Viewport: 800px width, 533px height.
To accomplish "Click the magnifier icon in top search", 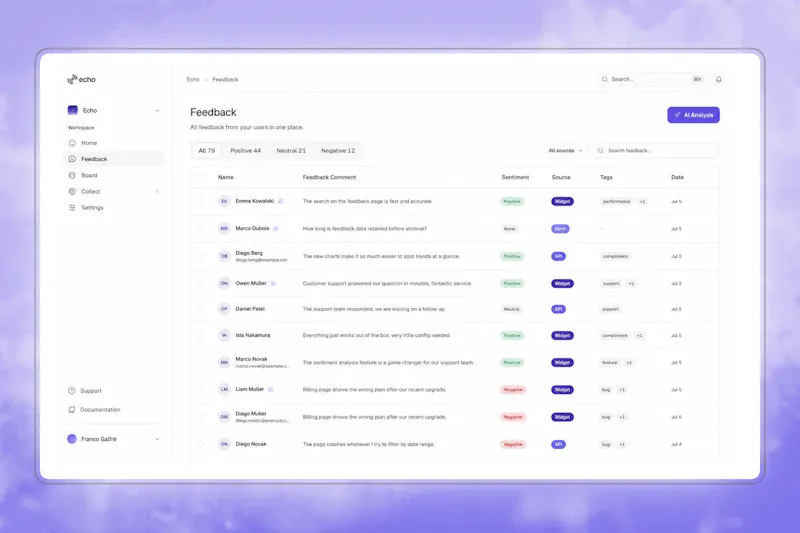I will [605, 79].
